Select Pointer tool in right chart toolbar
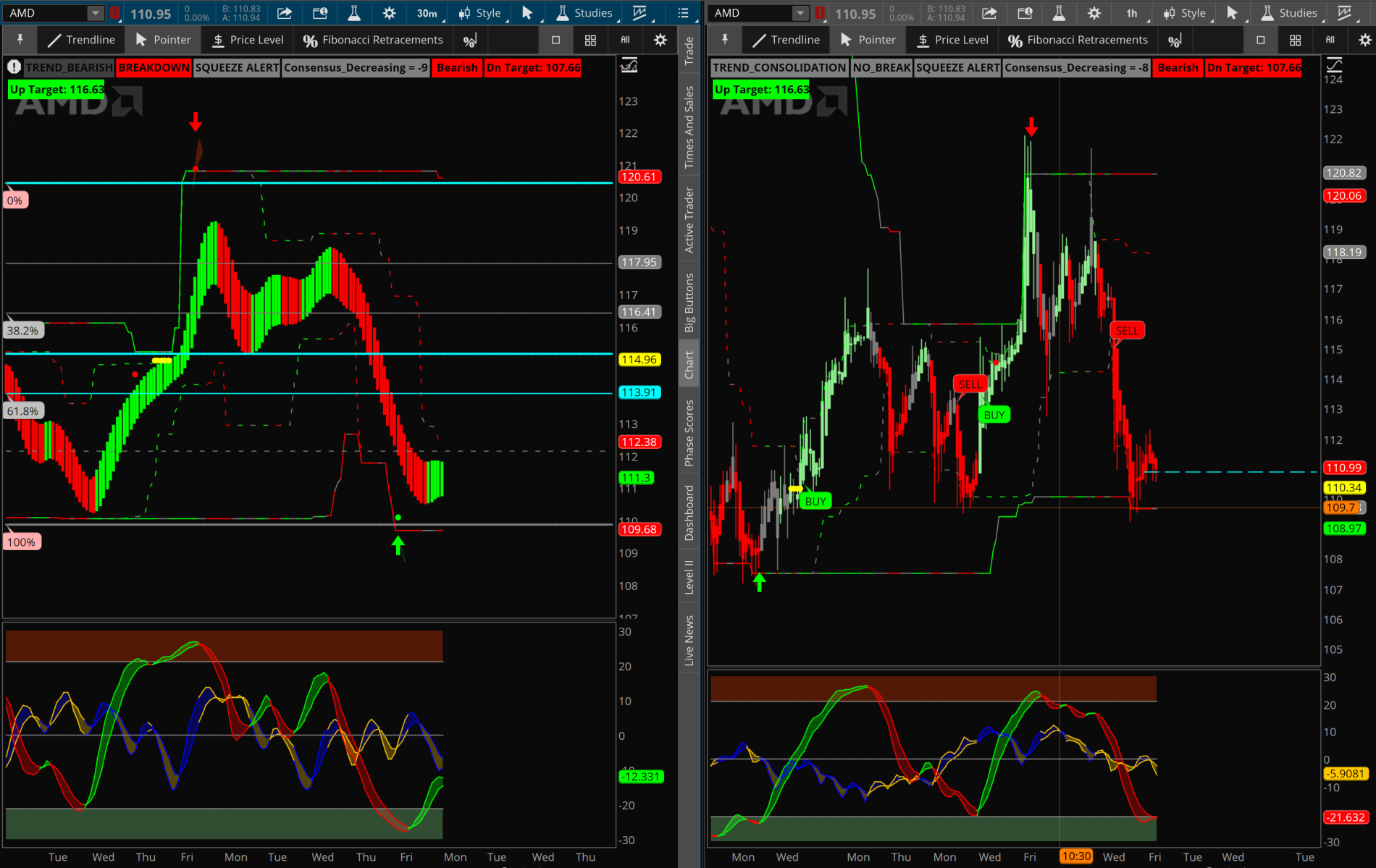This screenshot has width=1376, height=868. (868, 40)
